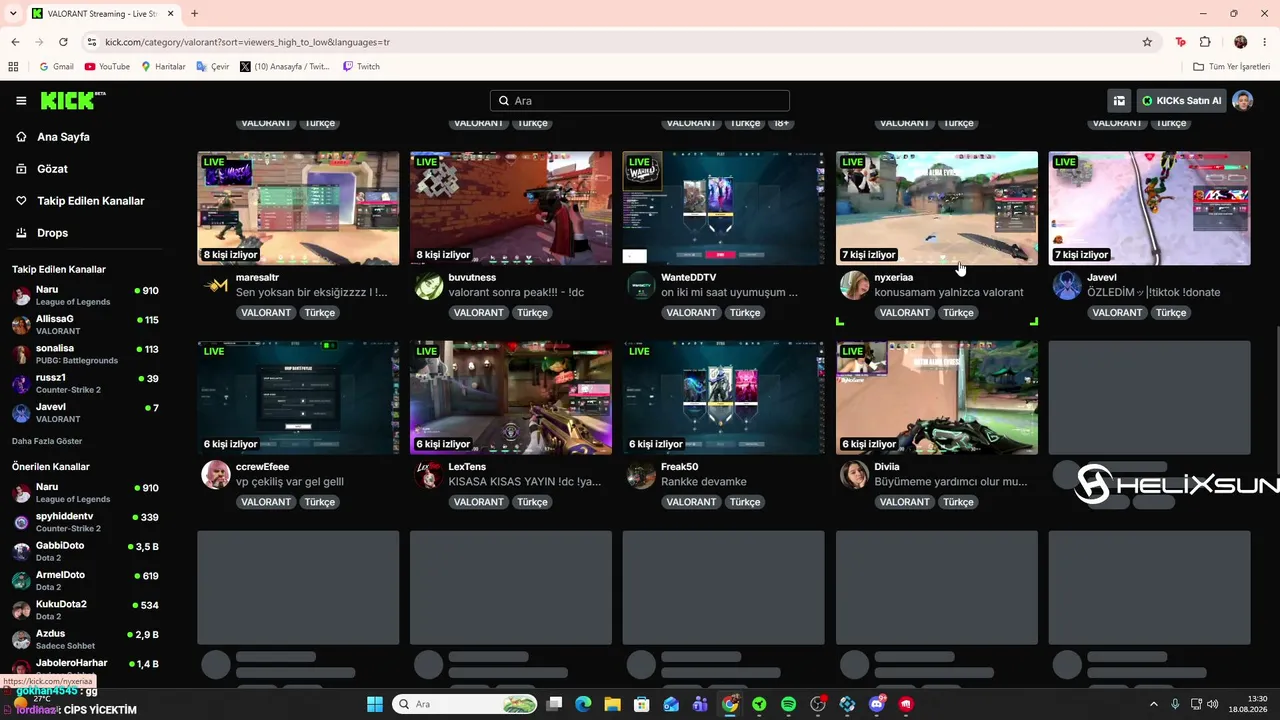Screen dimensions: 1280x720
Task: Click LexTens's round channel avatar
Action: [429, 475]
